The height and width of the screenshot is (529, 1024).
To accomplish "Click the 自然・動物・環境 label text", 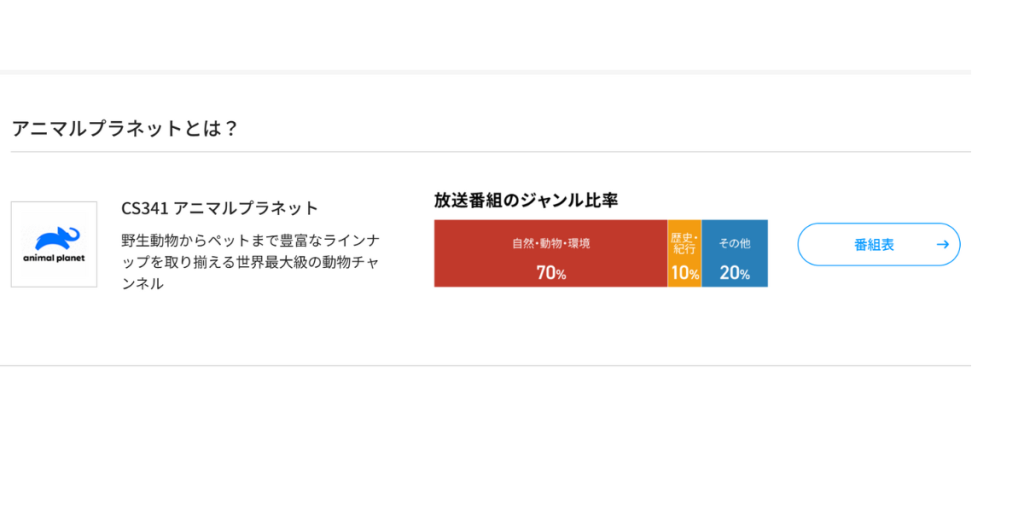I will [x=551, y=243].
